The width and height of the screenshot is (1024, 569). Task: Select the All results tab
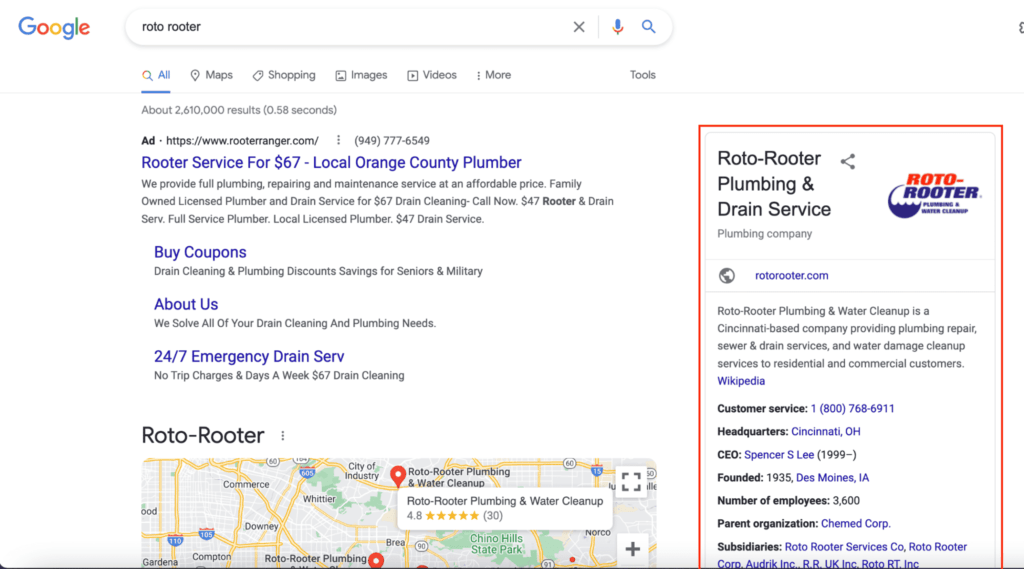[156, 75]
